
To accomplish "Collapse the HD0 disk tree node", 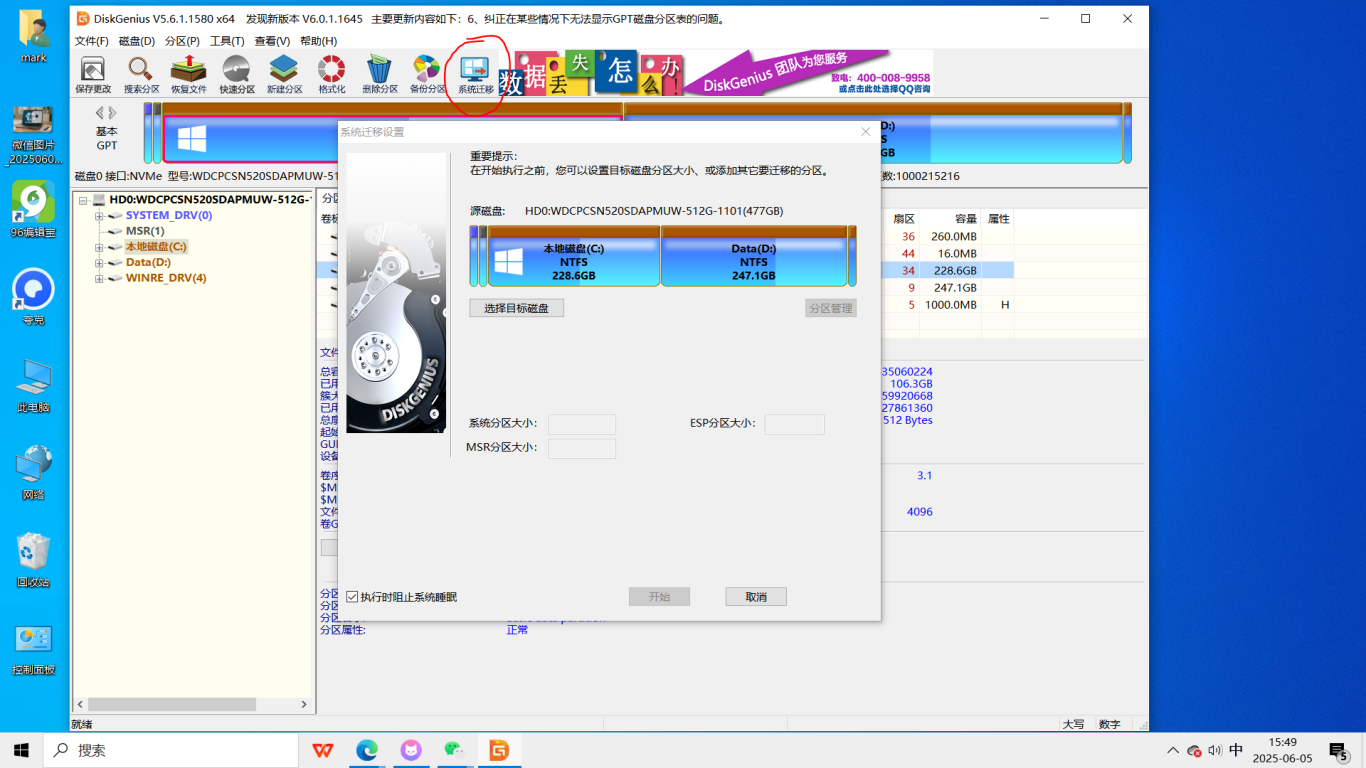I will point(84,200).
